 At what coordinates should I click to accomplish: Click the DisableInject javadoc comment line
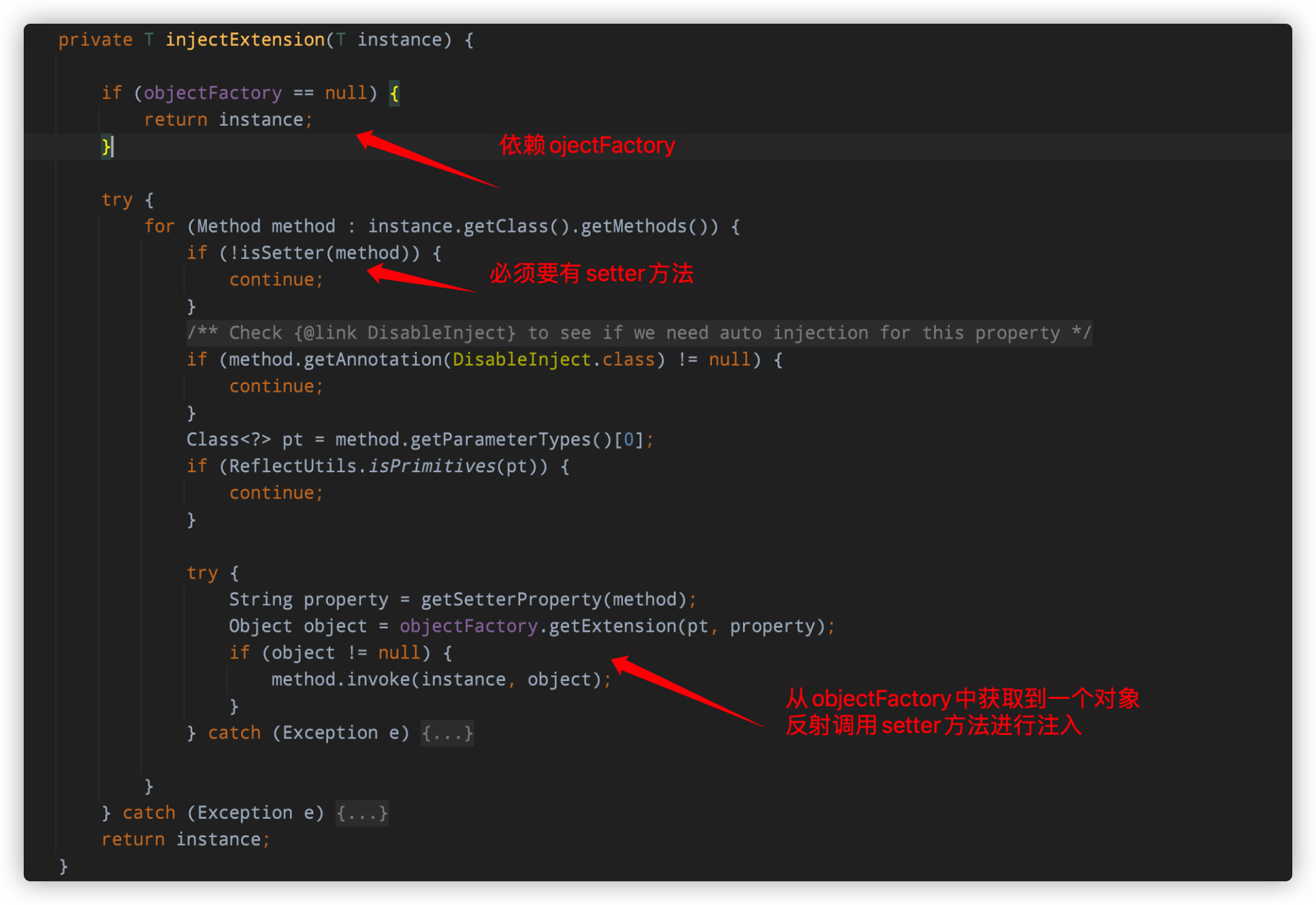pos(639,333)
